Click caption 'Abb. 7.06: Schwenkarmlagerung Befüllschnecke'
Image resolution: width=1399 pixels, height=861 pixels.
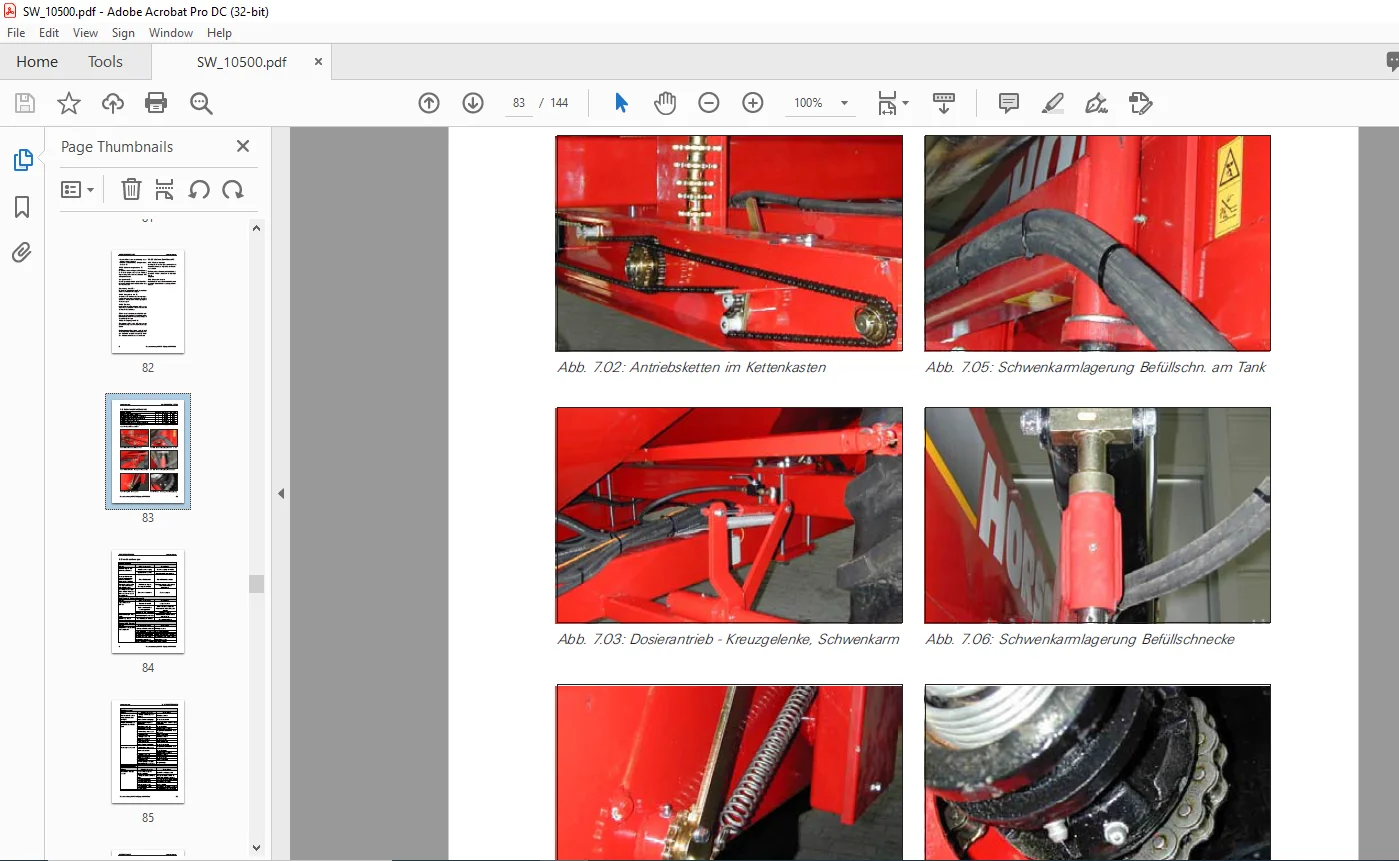(x=1080, y=639)
